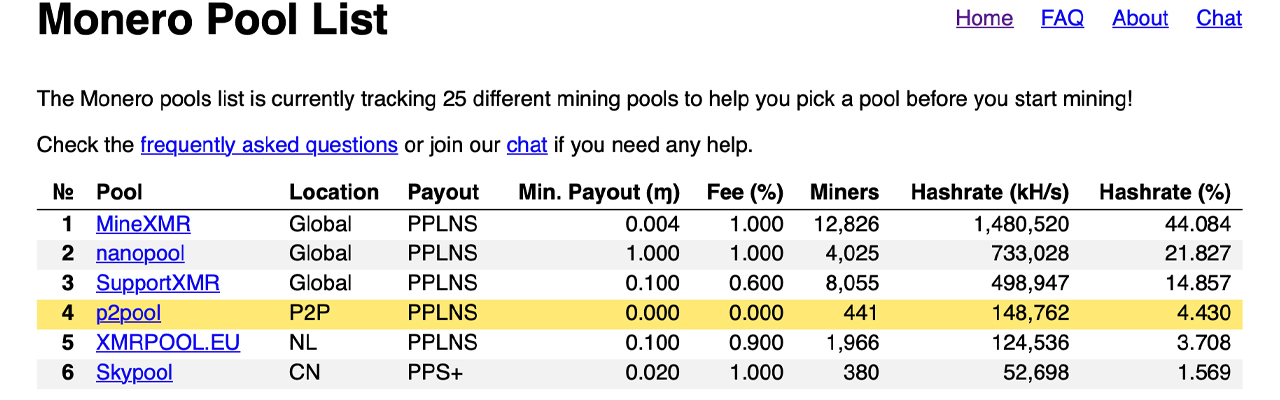Visit the Skypool pool link

(134, 373)
